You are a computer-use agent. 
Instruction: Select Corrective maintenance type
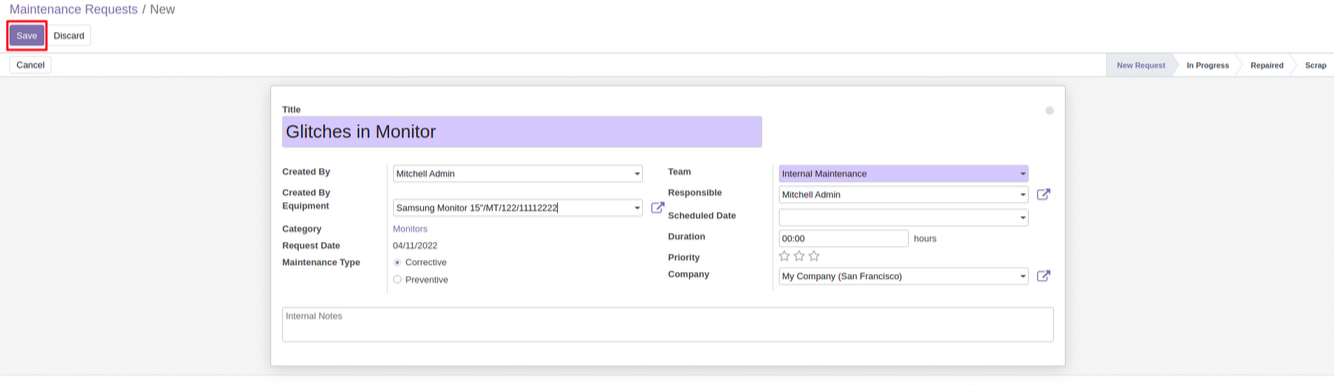pyautogui.click(x=398, y=262)
